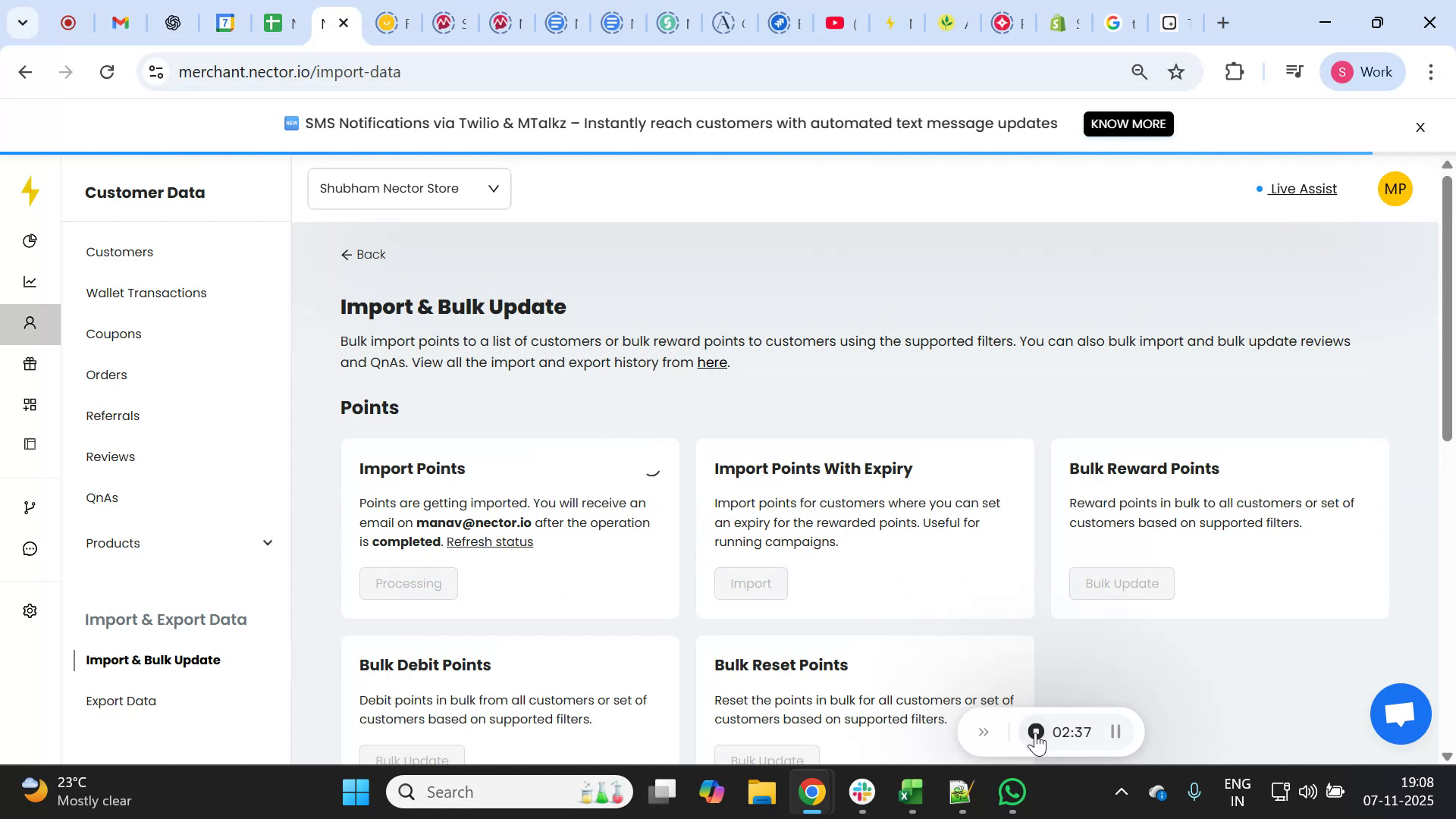Open the integrations grid icon
Image resolution: width=1456 pixels, height=819 pixels.
pyautogui.click(x=30, y=404)
